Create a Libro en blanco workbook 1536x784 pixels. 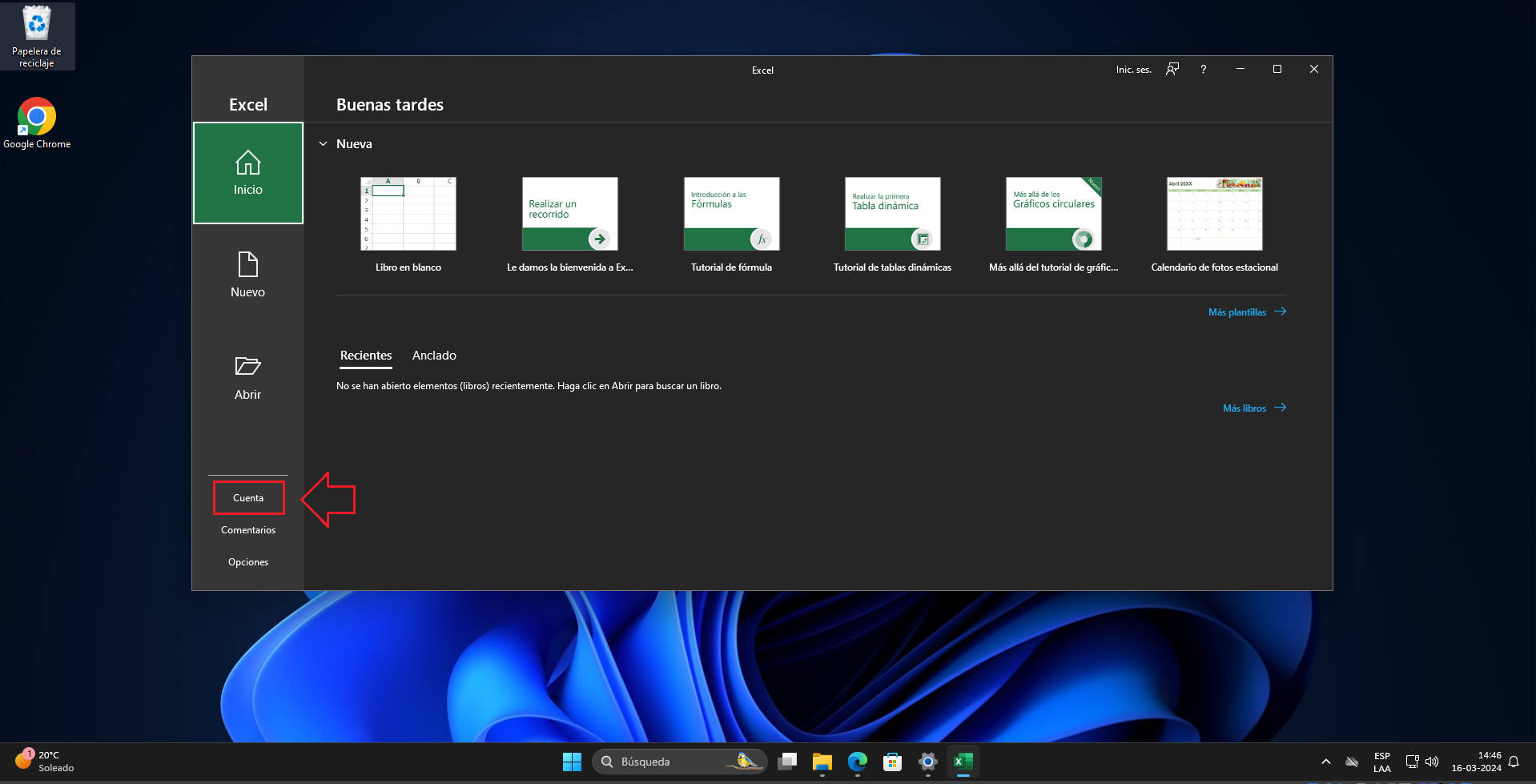click(408, 225)
